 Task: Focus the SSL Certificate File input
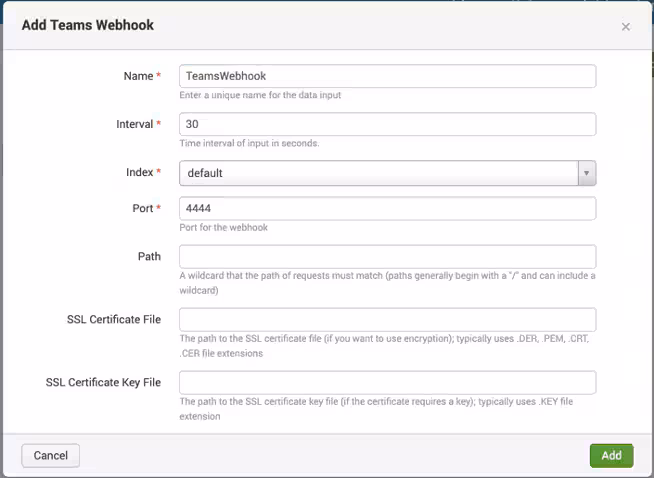click(387, 319)
